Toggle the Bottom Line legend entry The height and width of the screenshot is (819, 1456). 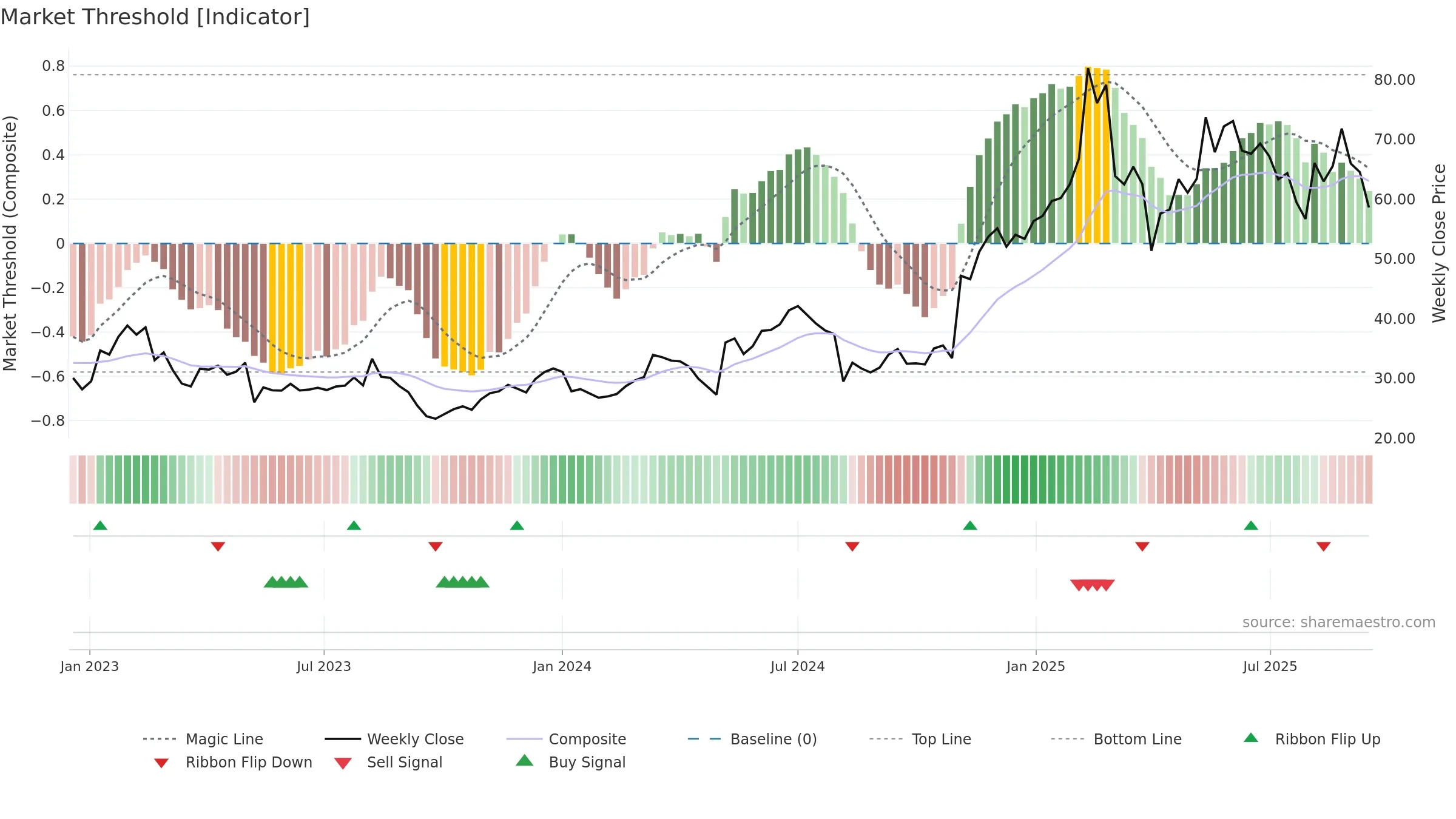(1116, 739)
